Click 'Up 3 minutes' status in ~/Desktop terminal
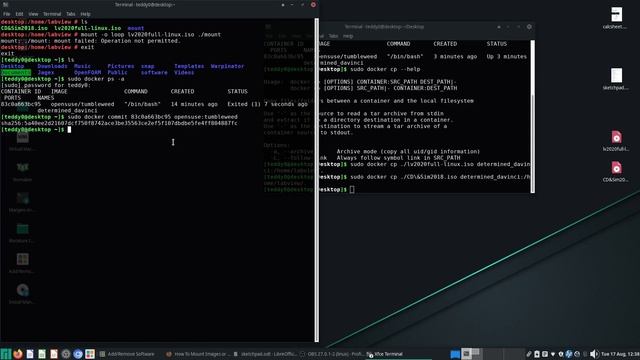 pyautogui.click(x=507, y=57)
